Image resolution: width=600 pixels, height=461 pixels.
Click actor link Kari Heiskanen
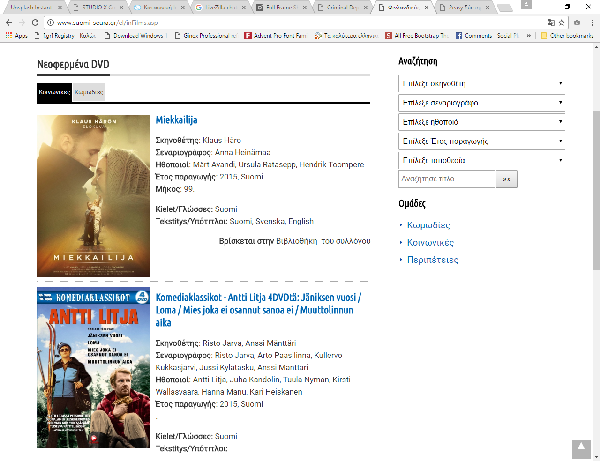tap(276, 392)
